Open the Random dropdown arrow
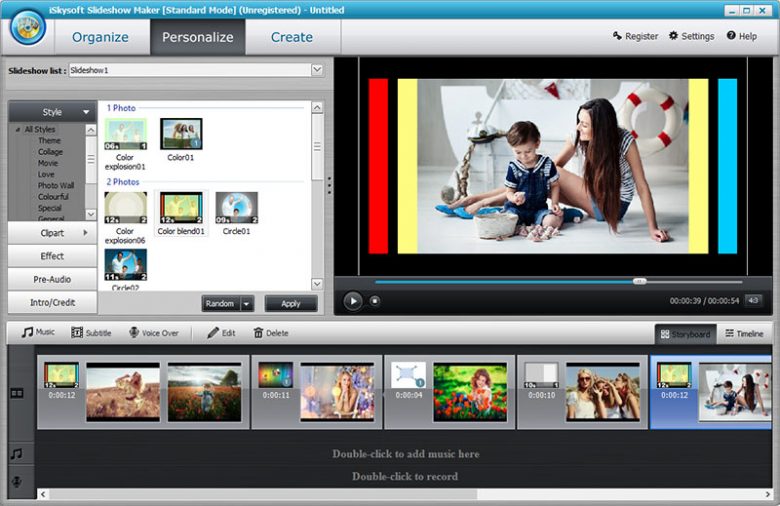This screenshot has height=506, width=780. coord(246,304)
